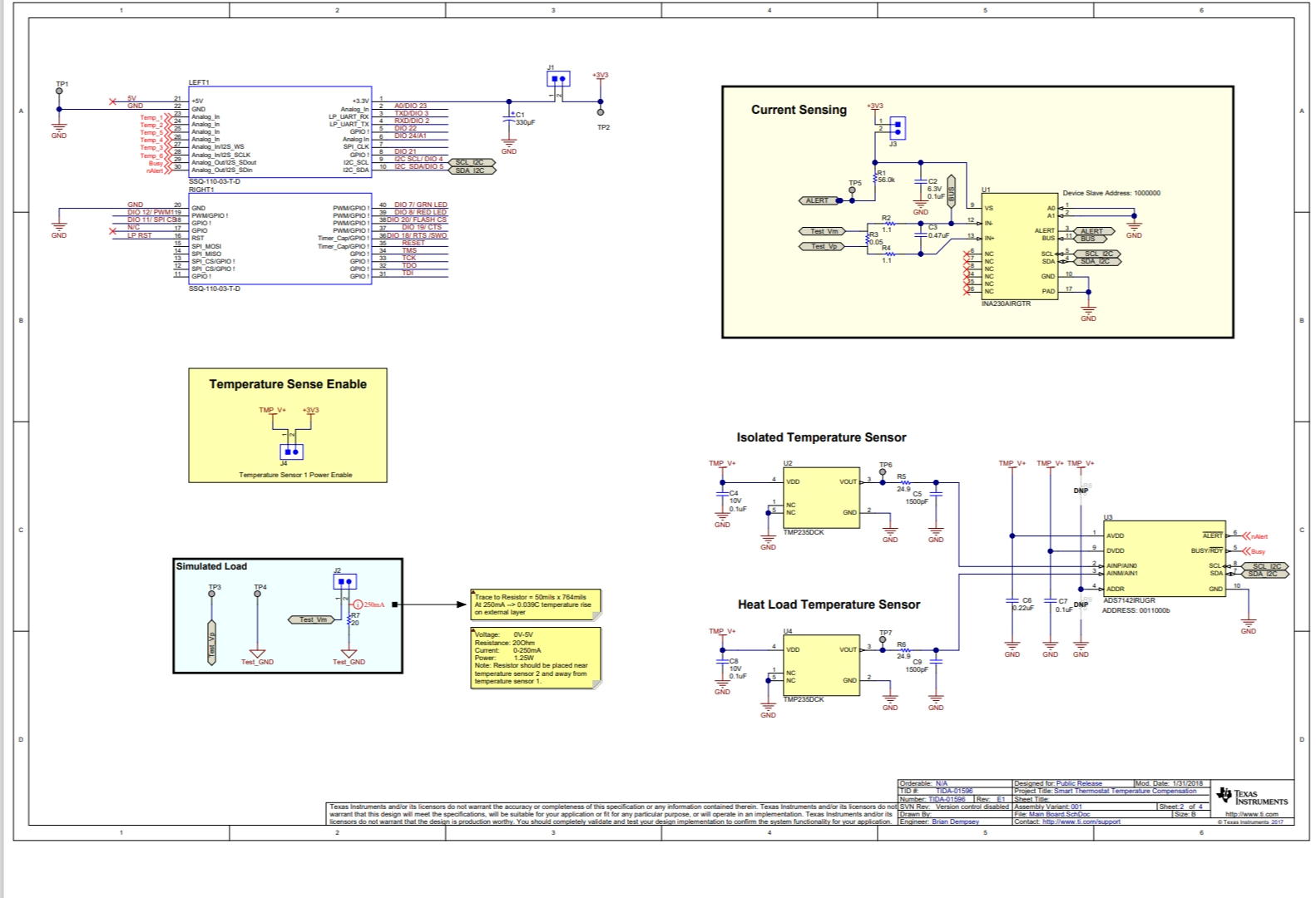The height and width of the screenshot is (898, 1316).
Task: Select the INA230AIRGTR U1 chip body
Action: click(1019, 247)
